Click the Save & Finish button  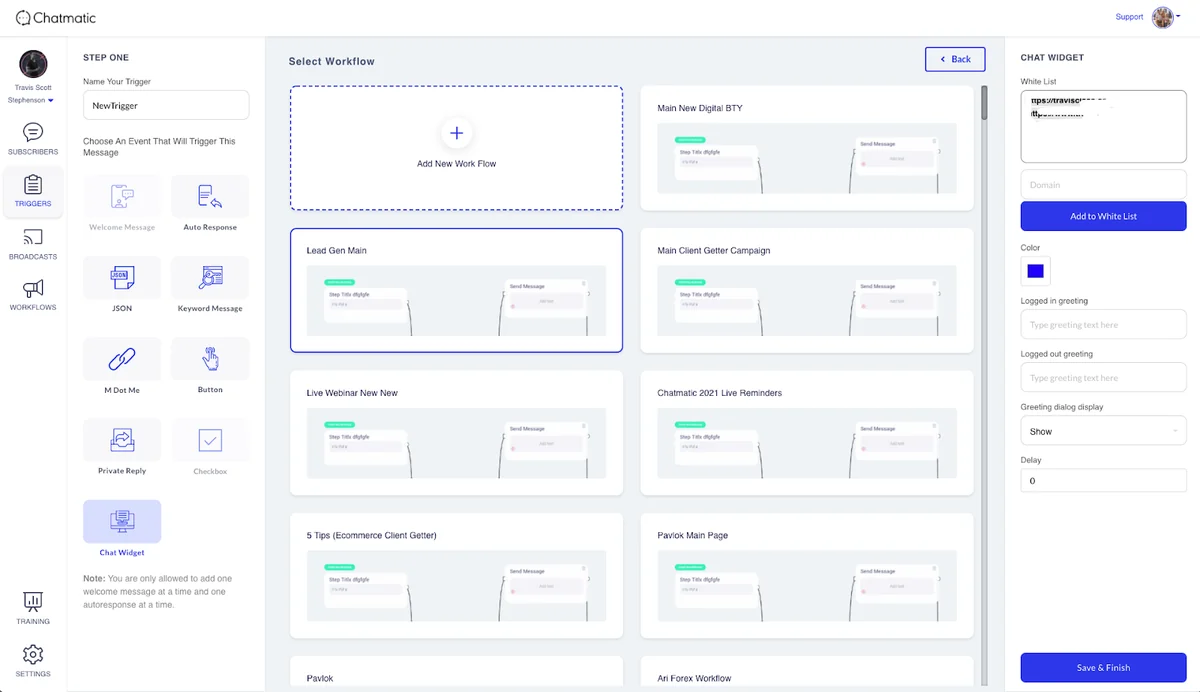point(1103,668)
